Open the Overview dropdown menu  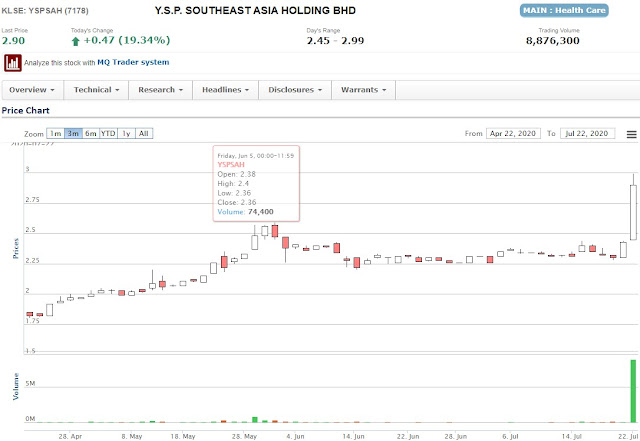click(x=32, y=90)
